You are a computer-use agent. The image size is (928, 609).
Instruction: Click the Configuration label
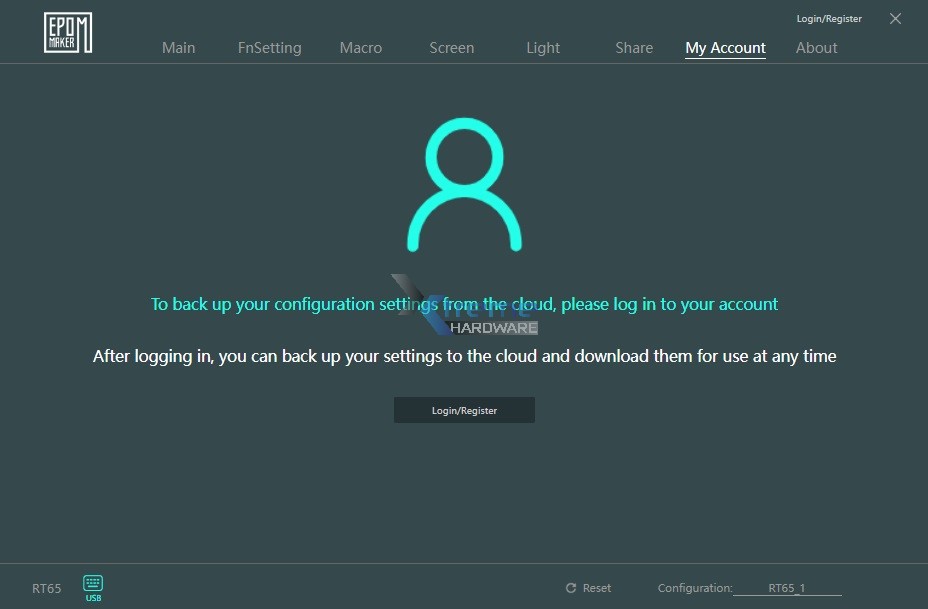[x=694, y=588]
